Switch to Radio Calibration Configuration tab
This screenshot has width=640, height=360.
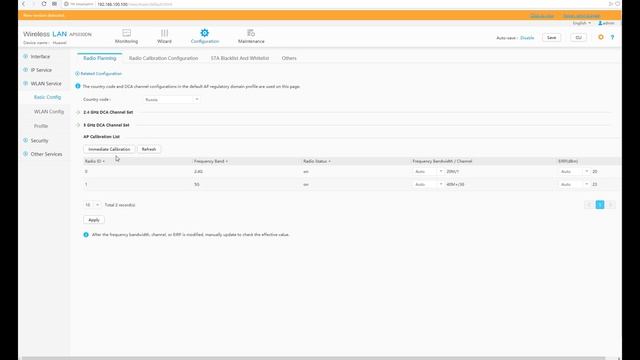click(163, 58)
